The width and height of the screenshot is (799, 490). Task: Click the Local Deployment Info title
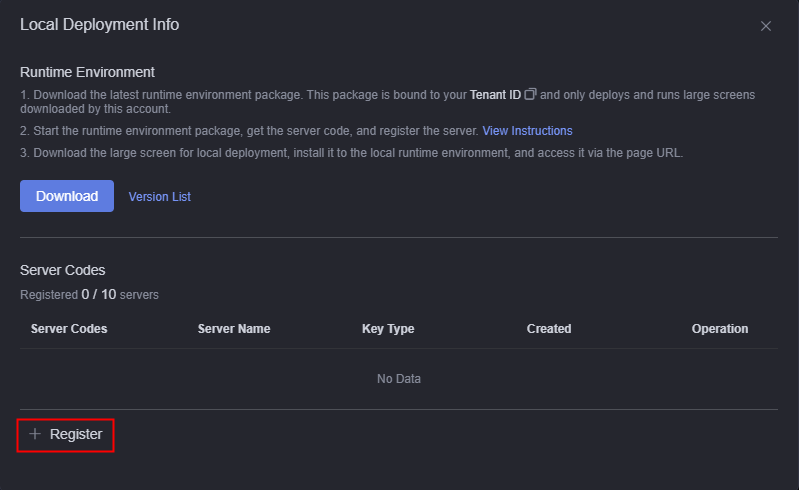99,24
